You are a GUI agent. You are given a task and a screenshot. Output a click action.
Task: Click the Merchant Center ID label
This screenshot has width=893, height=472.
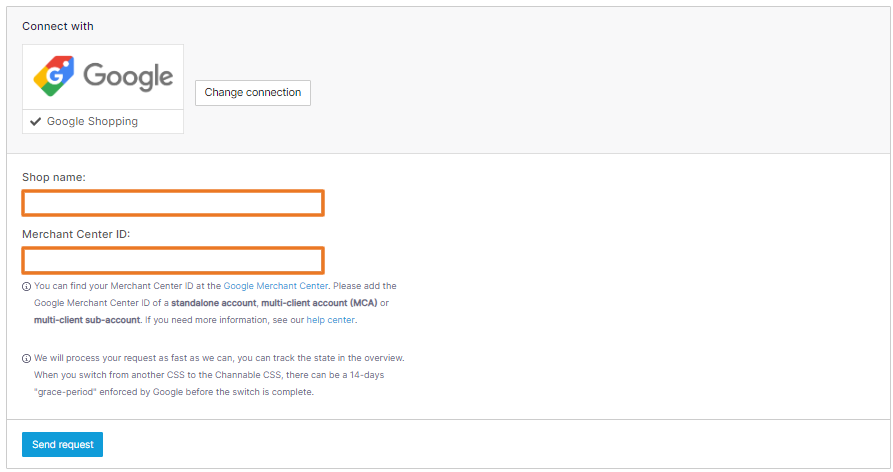[x=76, y=234]
